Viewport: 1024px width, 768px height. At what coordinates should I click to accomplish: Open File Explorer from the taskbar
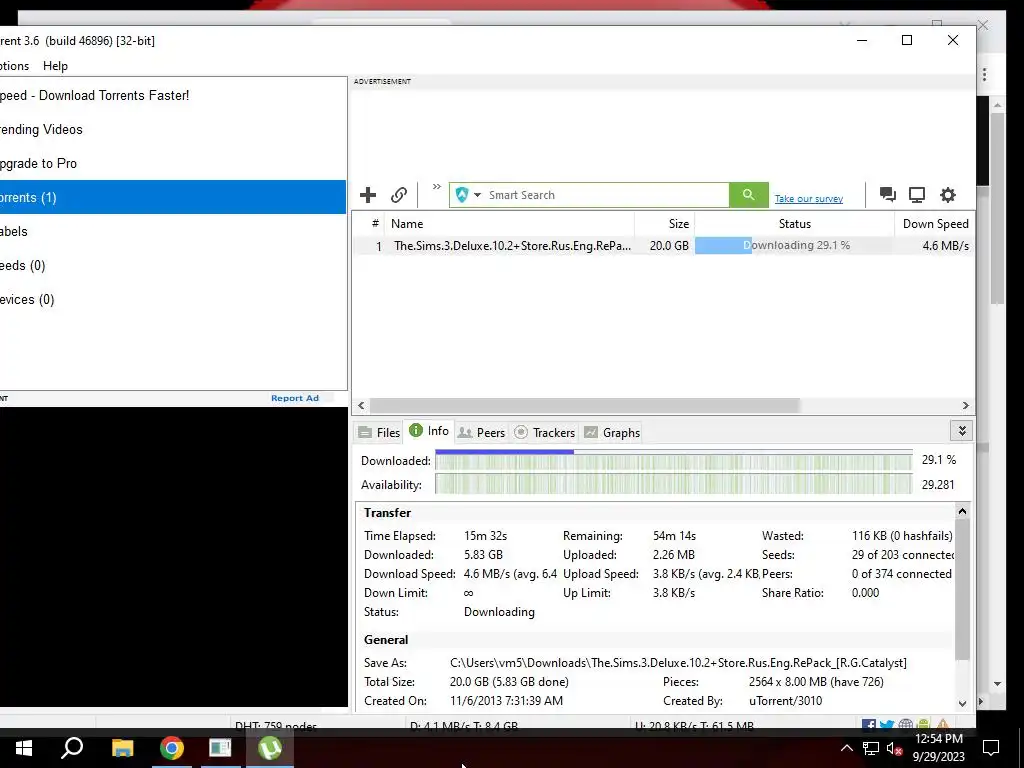click(122, 748)
